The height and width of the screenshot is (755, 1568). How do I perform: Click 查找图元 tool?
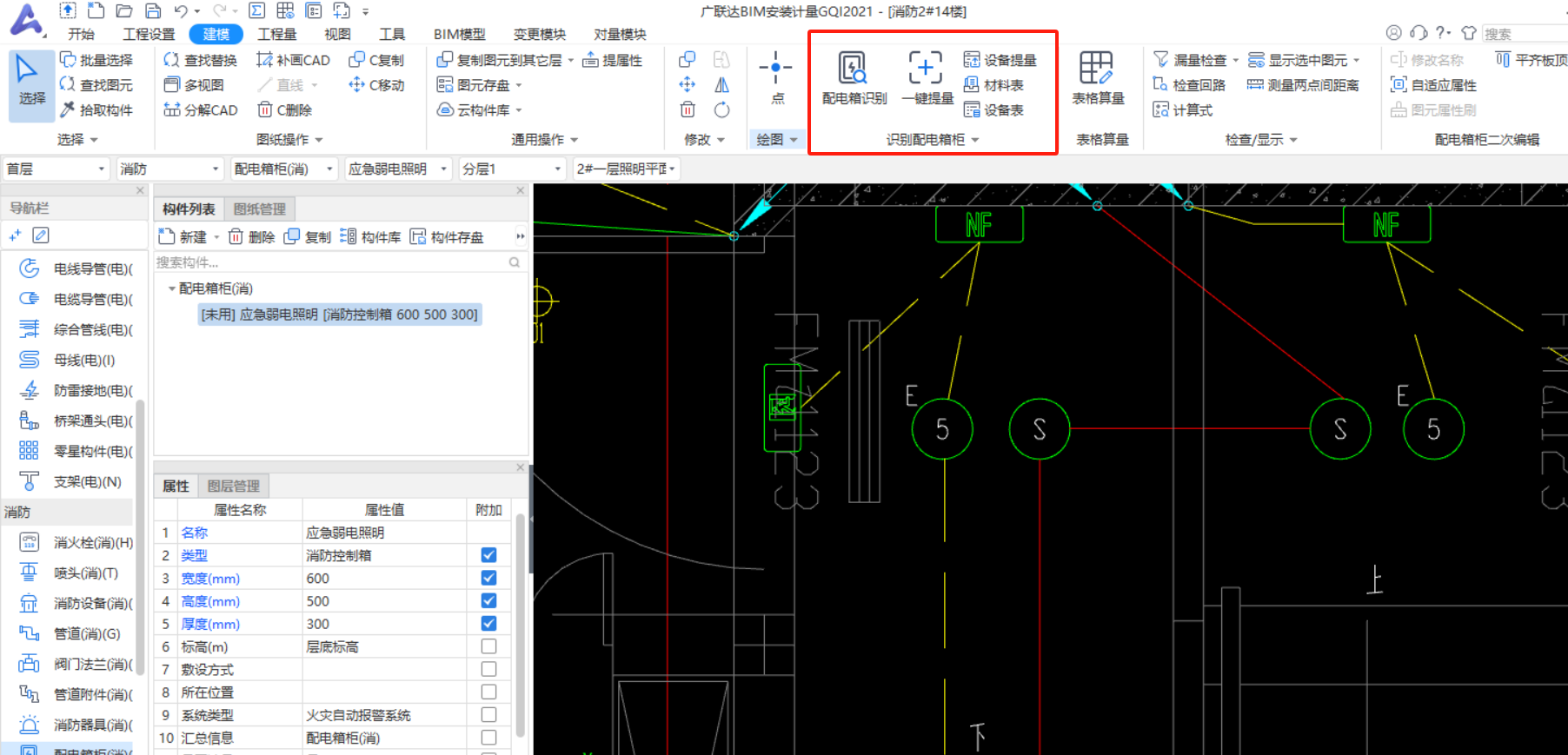[x=96, y=85]
